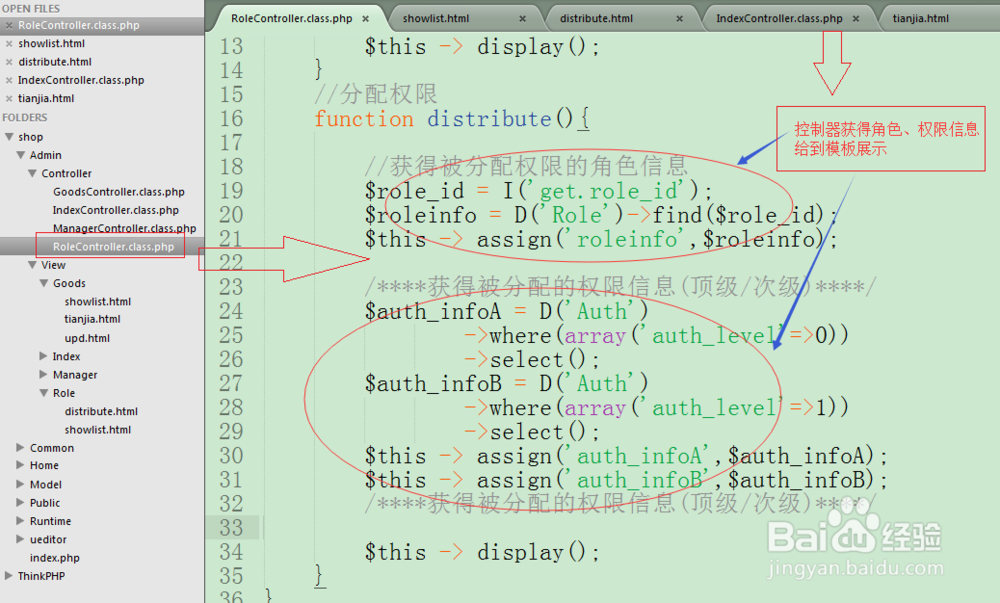Screen dimensions: 1000x603
Task: Click line number 33 in gutter
Action: pos(232,528)
